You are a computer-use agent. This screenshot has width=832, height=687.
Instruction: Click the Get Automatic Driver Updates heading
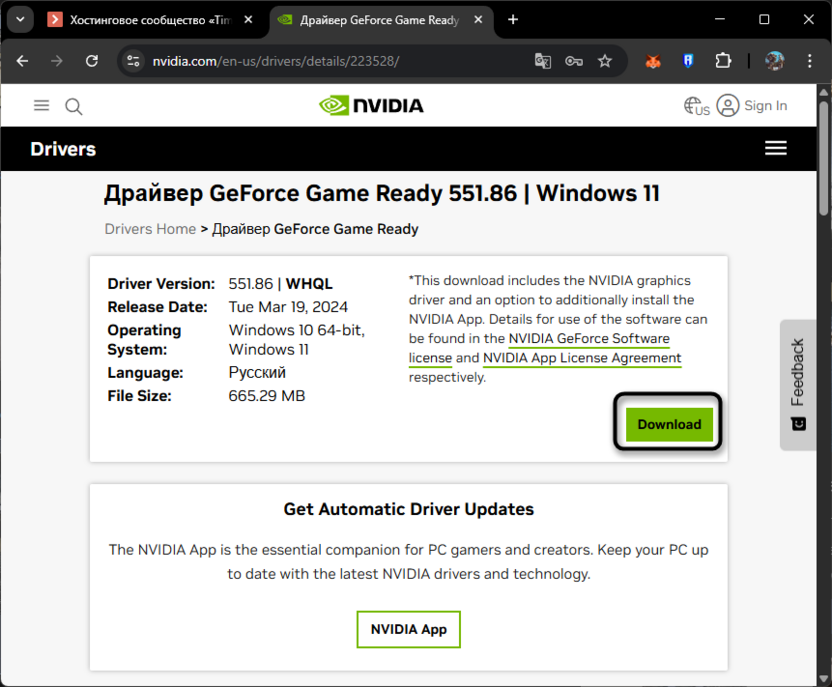point(409,509)
